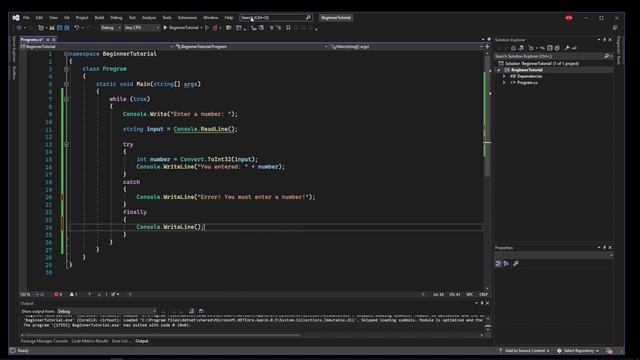Collapse the Main method outlining toggle
640x360 pixels.
(x=66, y=84)
